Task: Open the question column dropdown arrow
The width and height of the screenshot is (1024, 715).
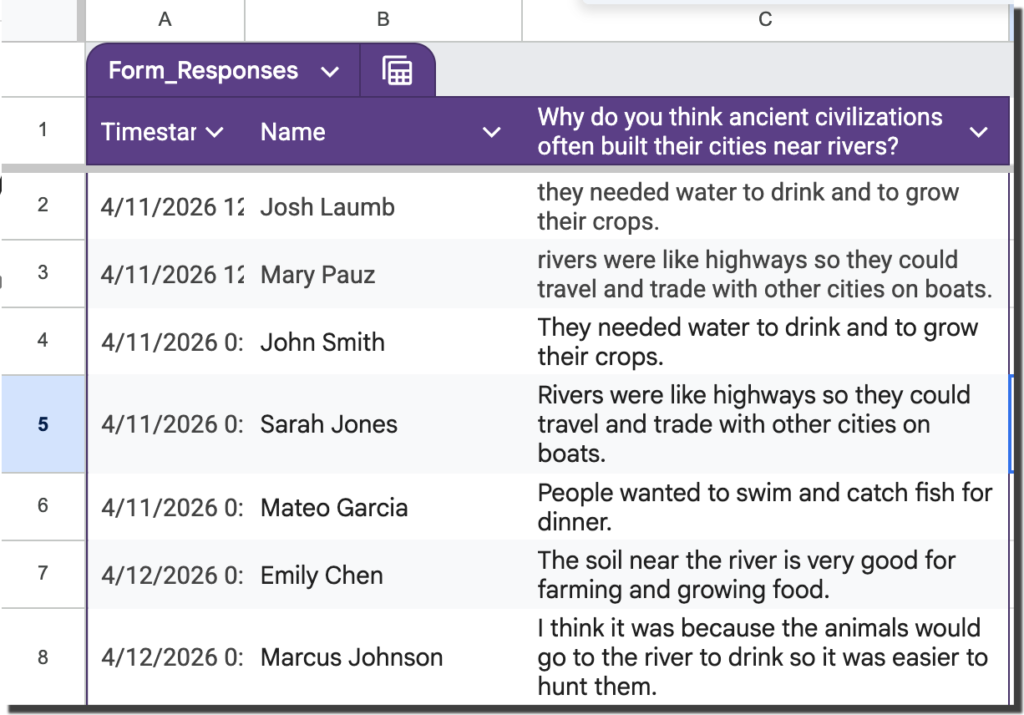Action: coord(978,132)
